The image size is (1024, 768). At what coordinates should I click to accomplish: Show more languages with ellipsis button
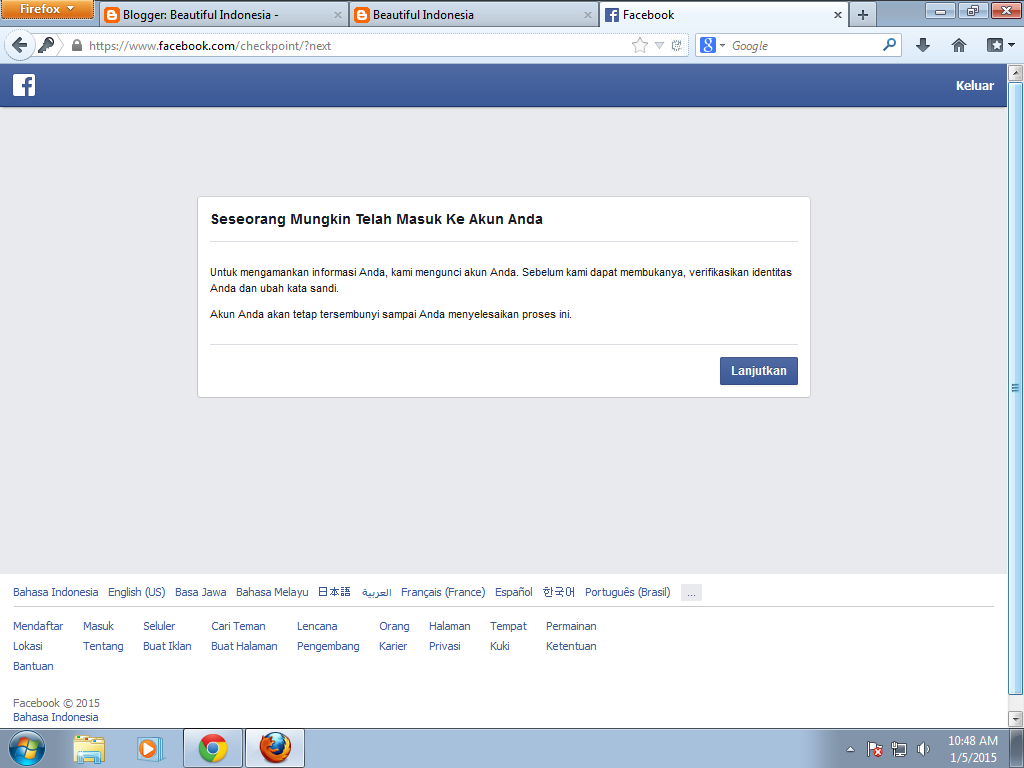point(691,592)
